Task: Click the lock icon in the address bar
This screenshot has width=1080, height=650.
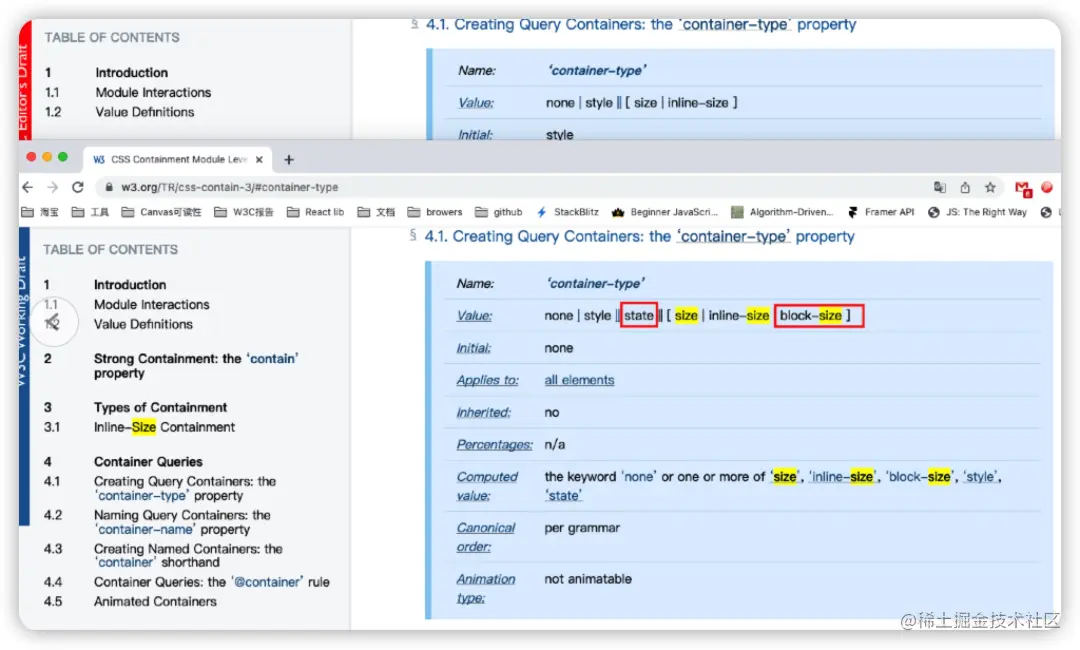Action: coord(109,187)
